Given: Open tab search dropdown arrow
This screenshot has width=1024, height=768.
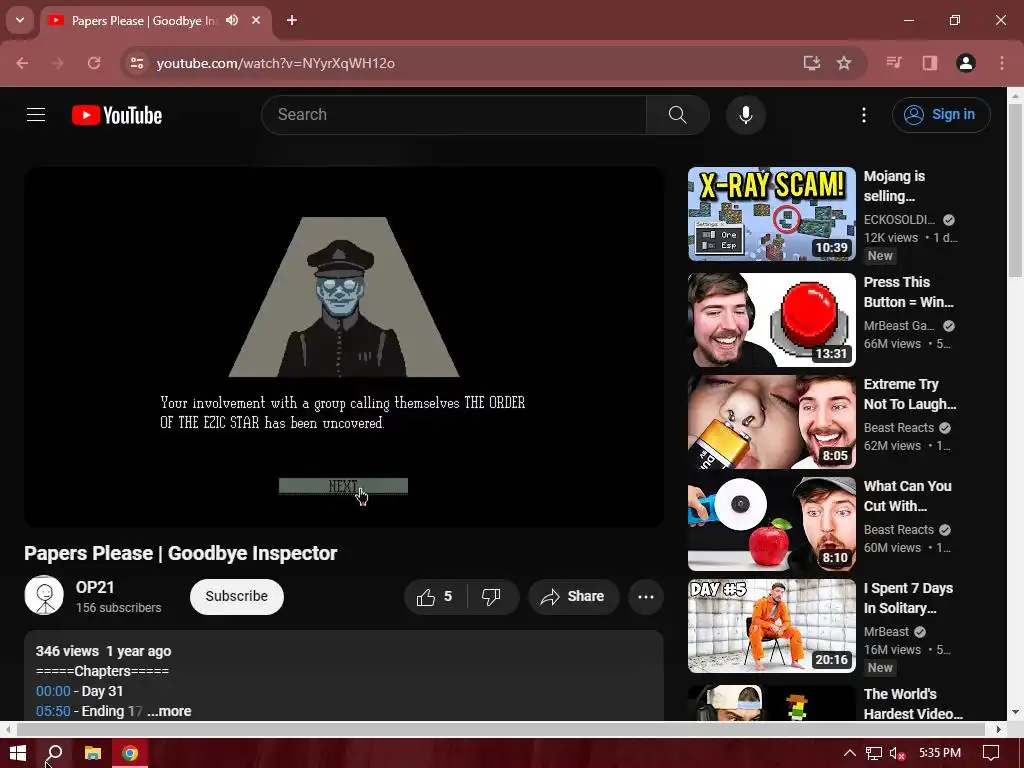Looking at the screenshot, I should [x=20, y=20].
